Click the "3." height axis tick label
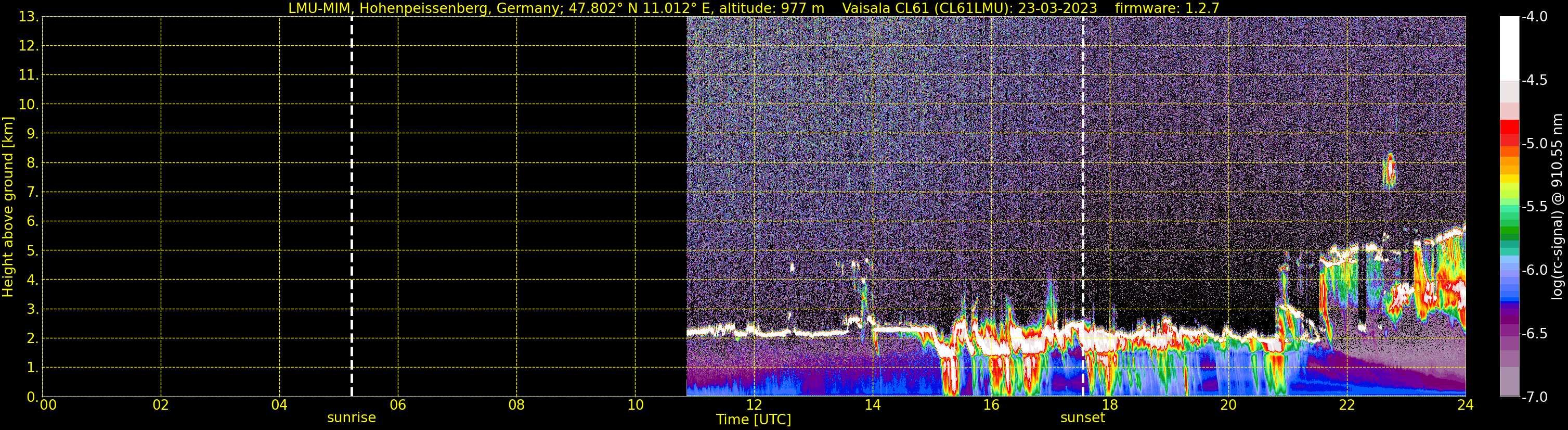1568x430 pixels. point(32,309)
